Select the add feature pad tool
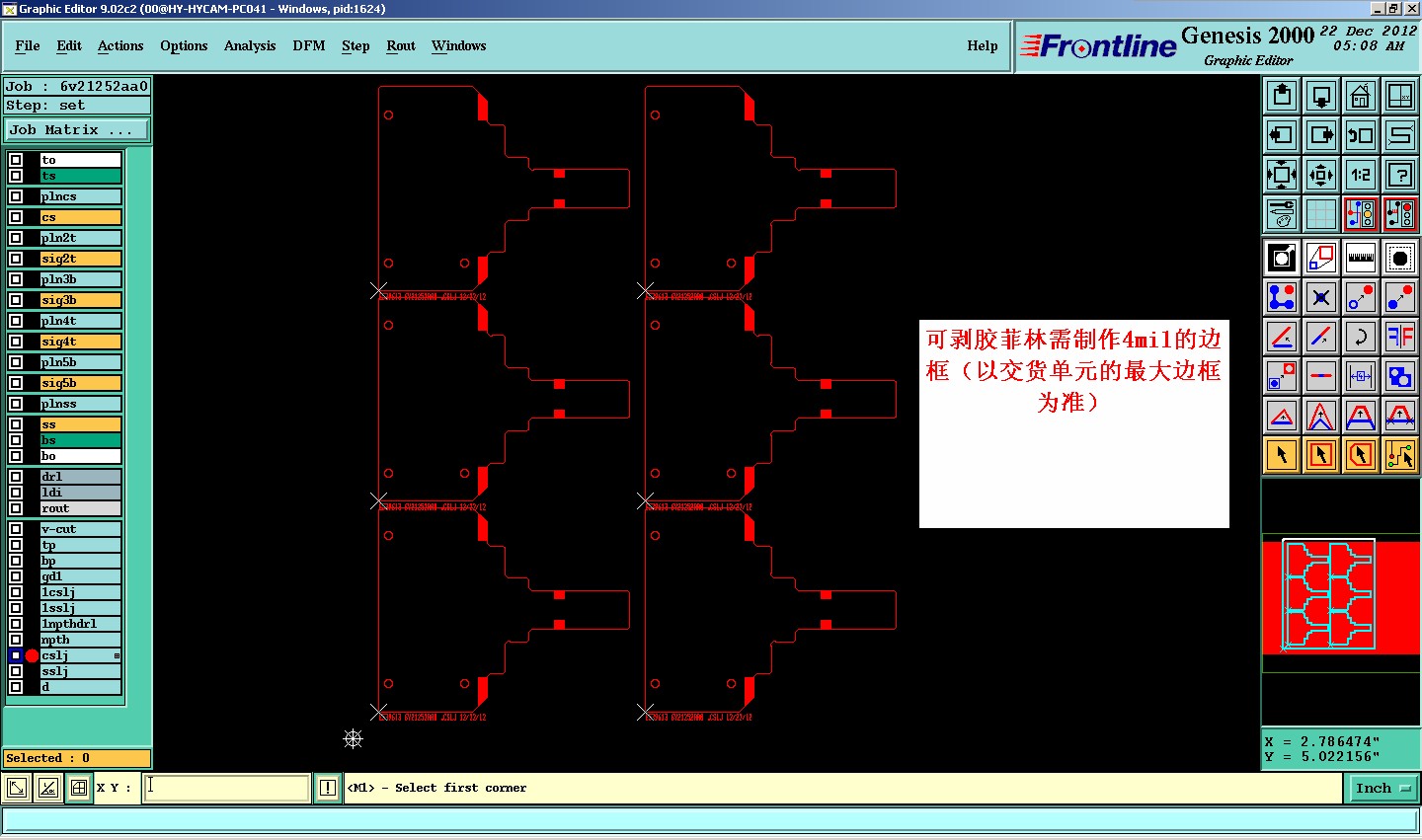Screen dimensions: 1422x840 pyautogui.click(x=1282, y=258)
